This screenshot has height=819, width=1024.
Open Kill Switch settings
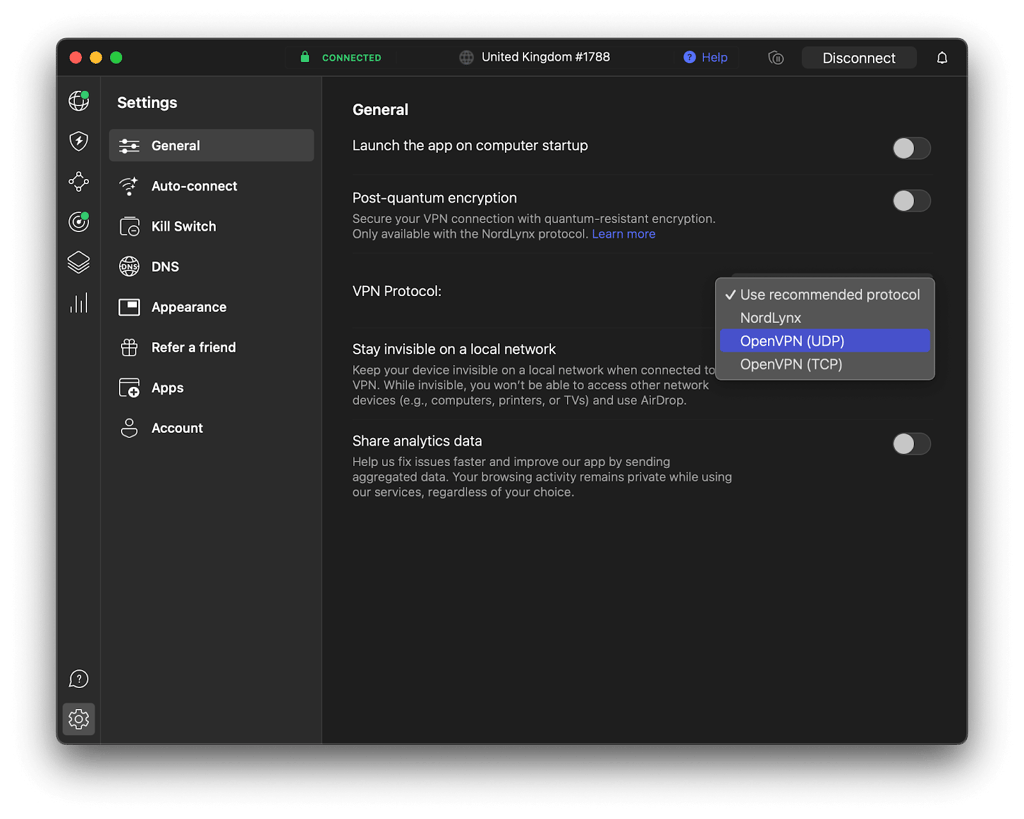tap(212, 227)
